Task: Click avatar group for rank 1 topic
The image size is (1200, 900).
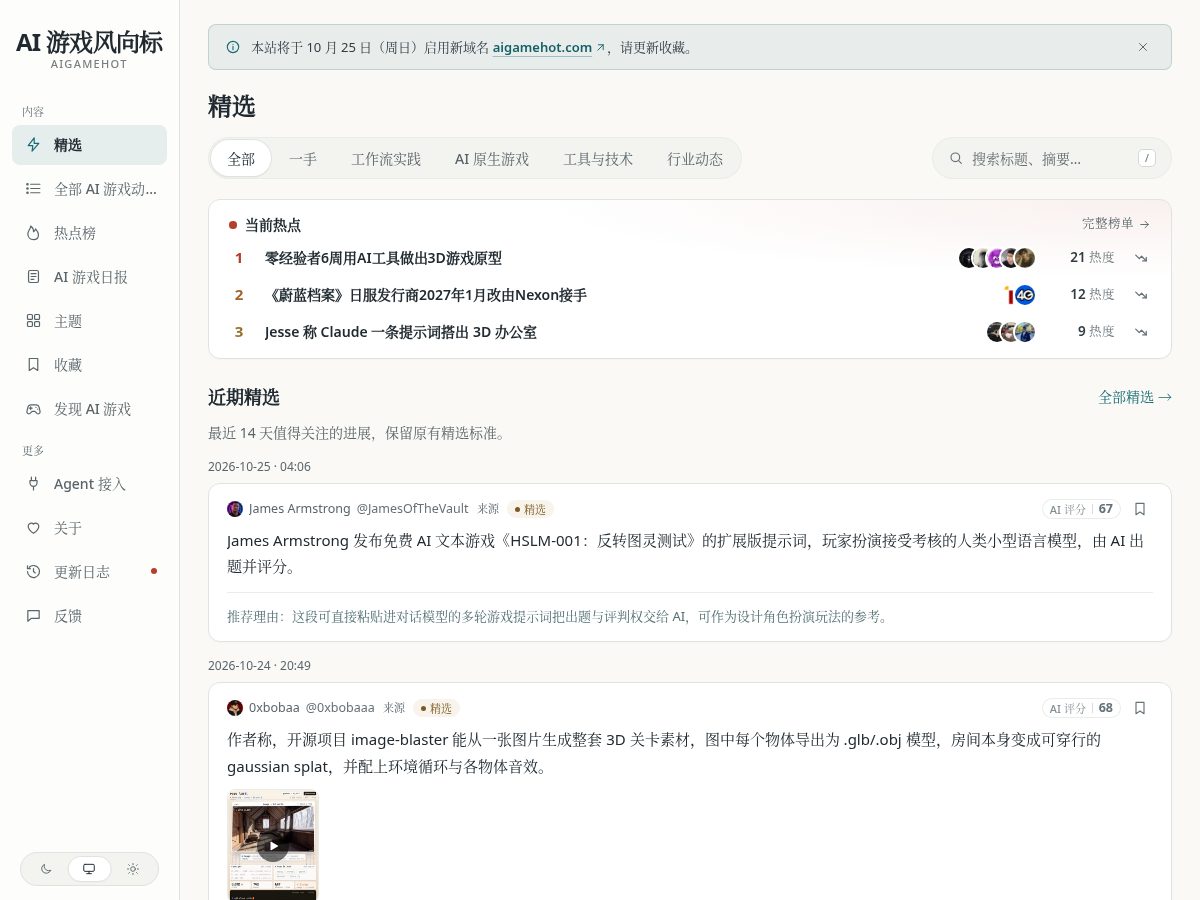Action: (997, 258)
